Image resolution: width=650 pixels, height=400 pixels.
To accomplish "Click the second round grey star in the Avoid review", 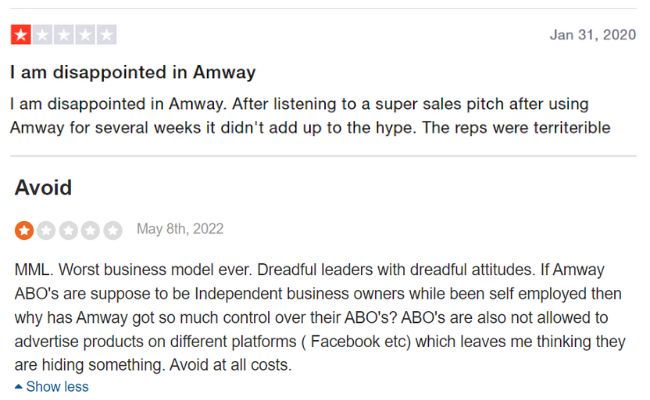I will pyautogui.click(x=46, y=230).
